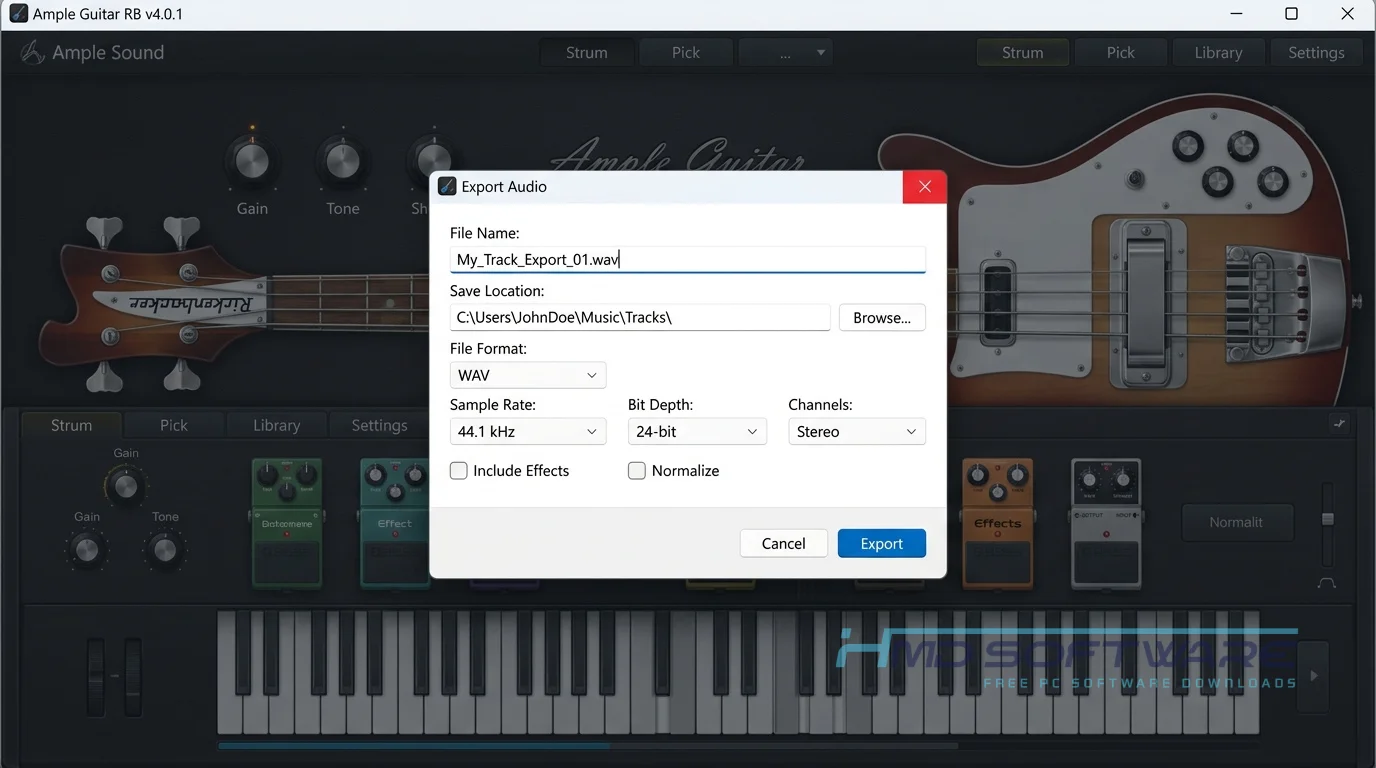Open the File Format WAV dropdown
Screen dimensions: 1376x768
pos(528,375)
